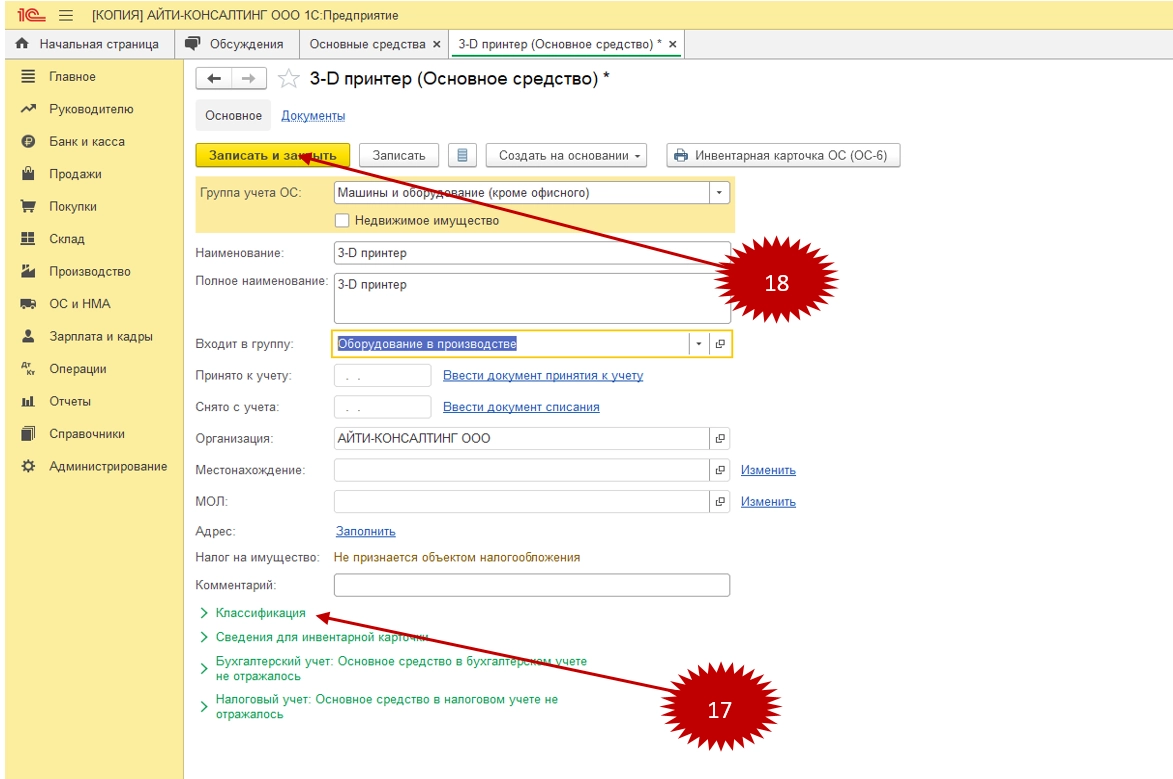Image resolution: width=1173 pixels, height=779 pixels.
Task: Click the 1C logo icon
Action: (x=31, y=15)
